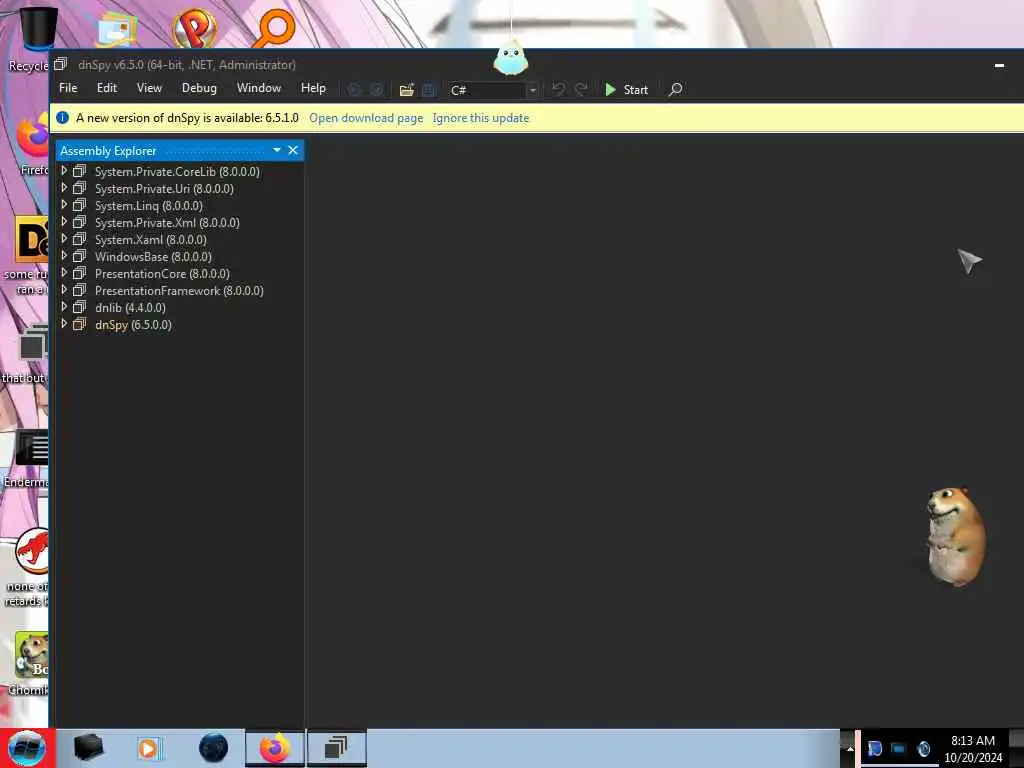Select System.Private.CoreLib (8.0.0.0) assembly
Viewport: 1024px width, 768px height.
coord(177,172)
